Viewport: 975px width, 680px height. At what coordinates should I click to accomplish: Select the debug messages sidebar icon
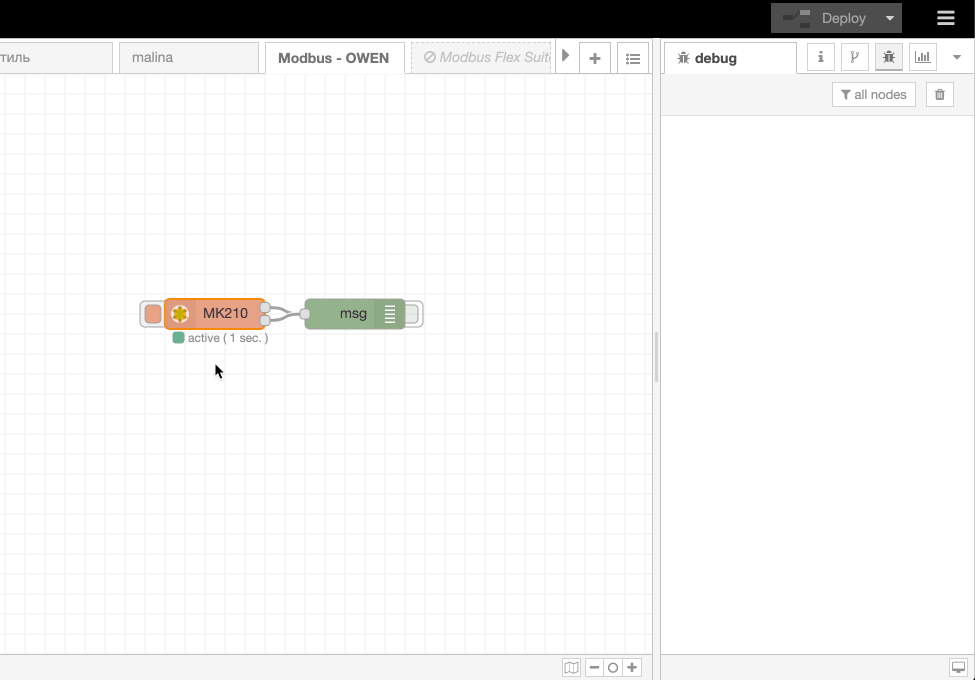coord(889,57)
